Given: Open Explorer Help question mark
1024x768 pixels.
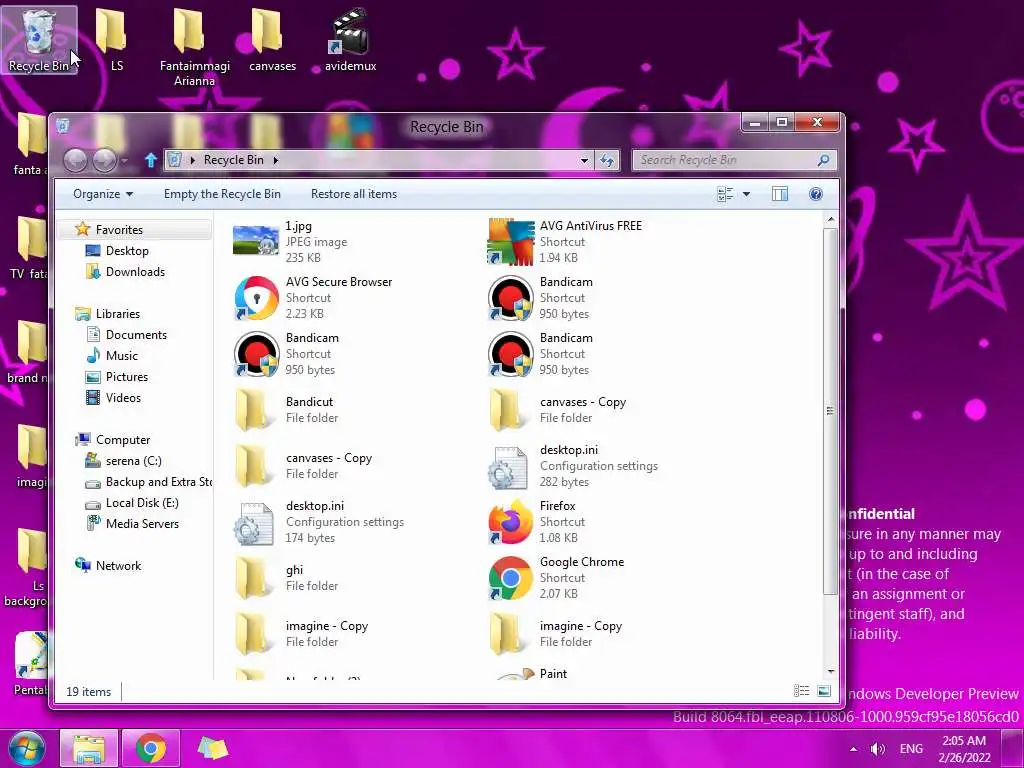Looking at the screenshot, I should (816, 194).
